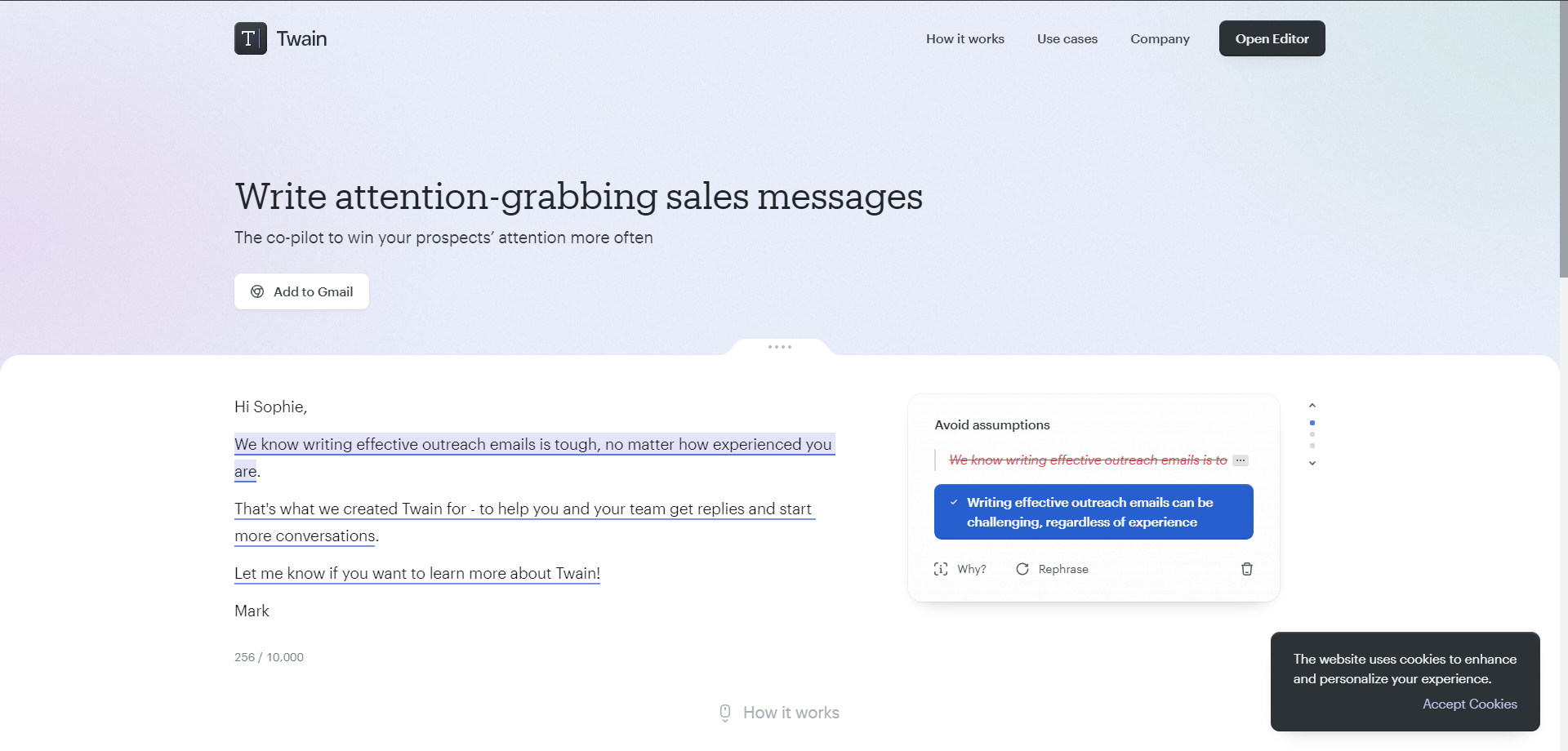Click the Chrome icon in Add to Gmail

[x=257, y=291]
